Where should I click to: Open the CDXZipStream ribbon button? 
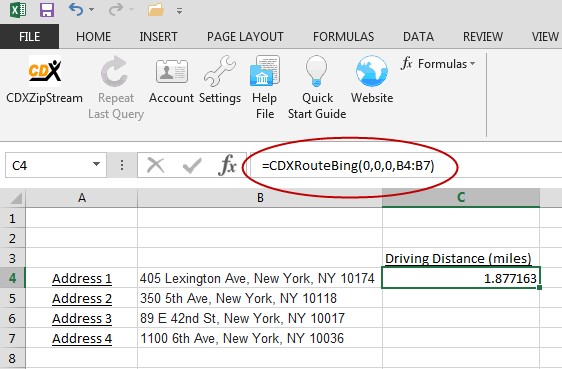point(44,80)
